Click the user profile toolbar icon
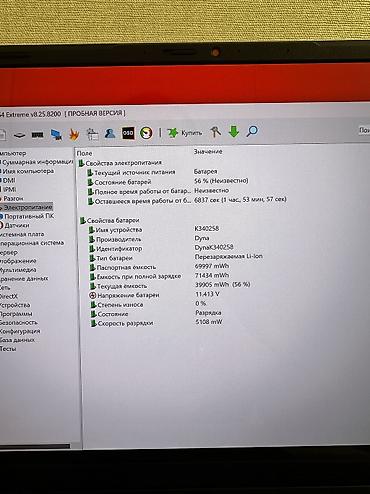Screen dimensions: 370x494 click(x=110, y=133)
